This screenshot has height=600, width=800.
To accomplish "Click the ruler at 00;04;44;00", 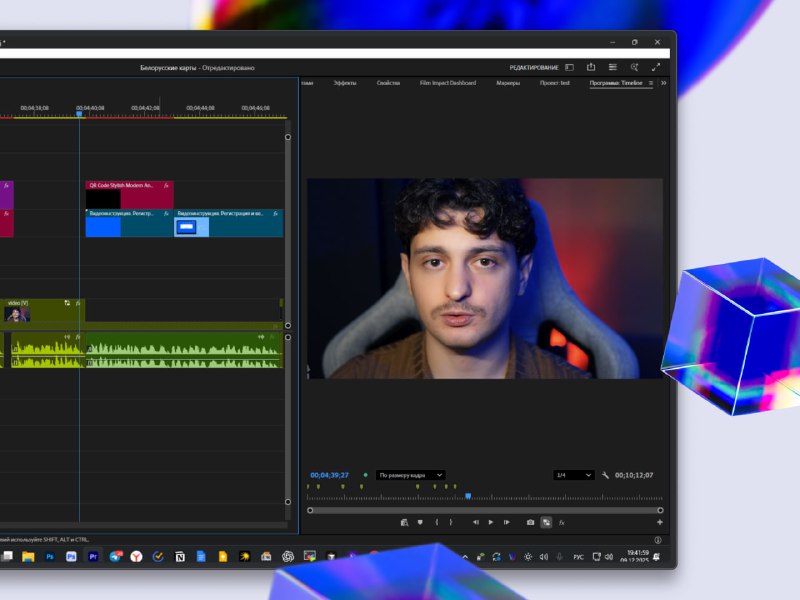I will (200, 108).
